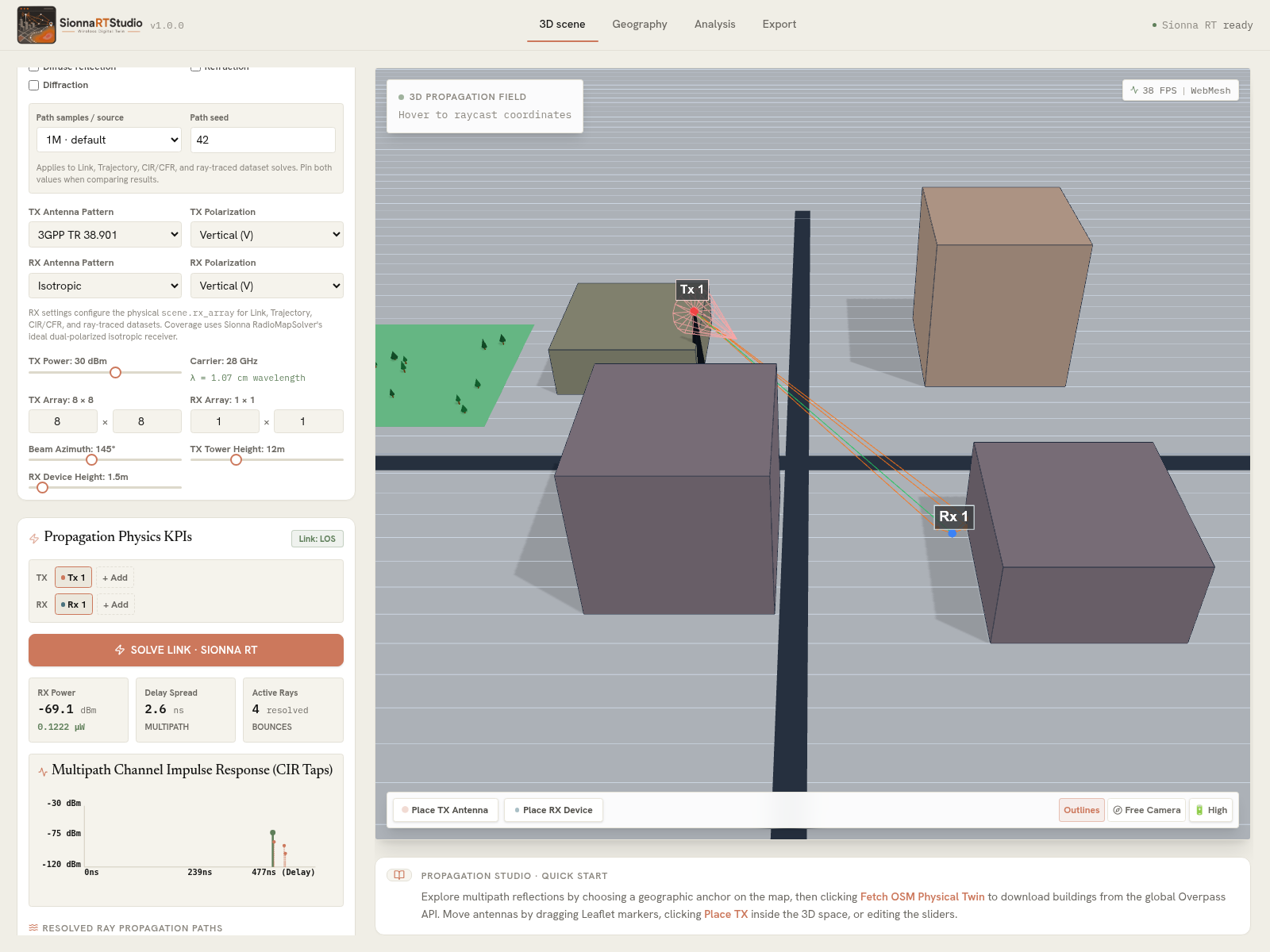
Task: Click the blue receiver marker dot in scene
Action: tap(952, 534)
